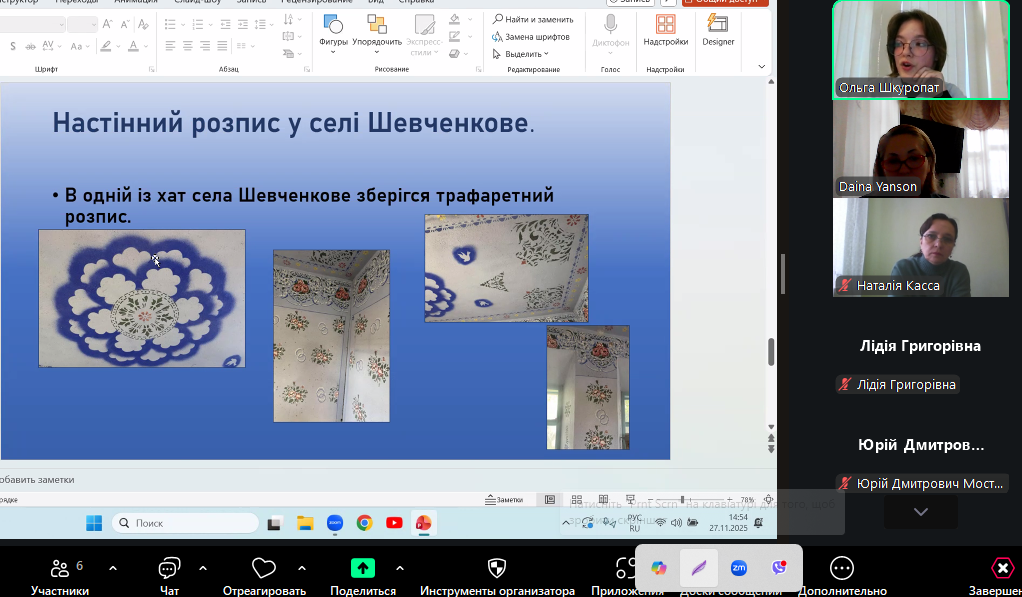Toggle Заметки notes pane in status bar

(504, 500)
